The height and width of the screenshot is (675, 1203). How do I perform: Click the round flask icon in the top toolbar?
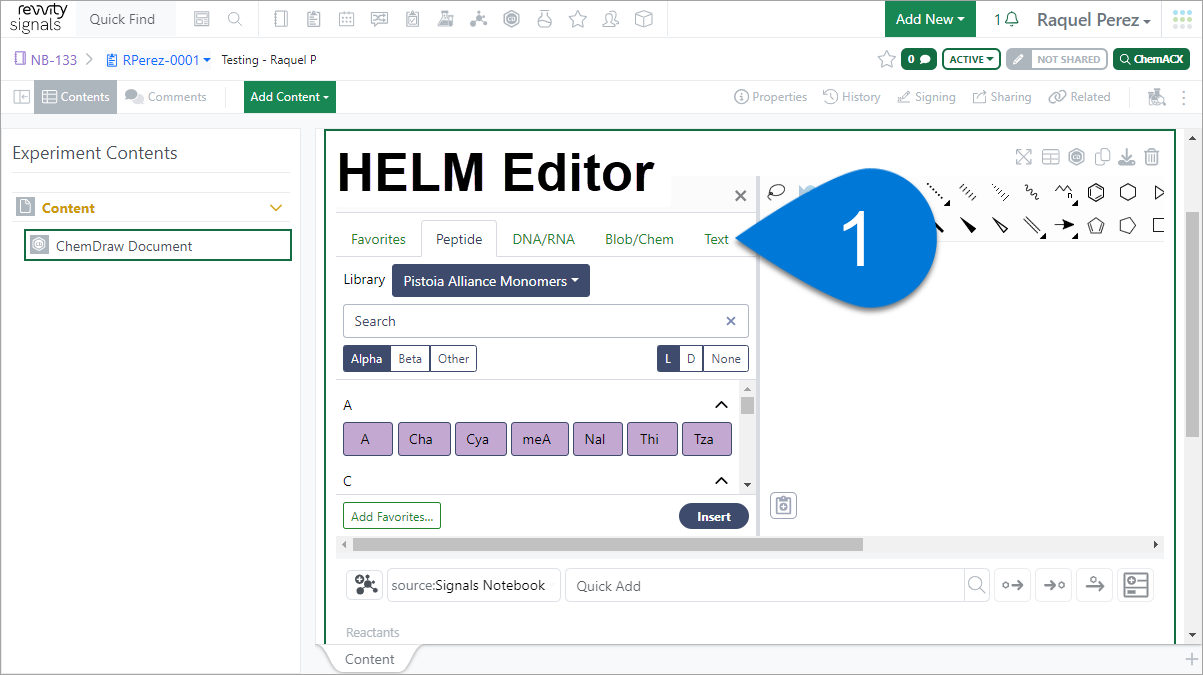[x=544, y=19]
